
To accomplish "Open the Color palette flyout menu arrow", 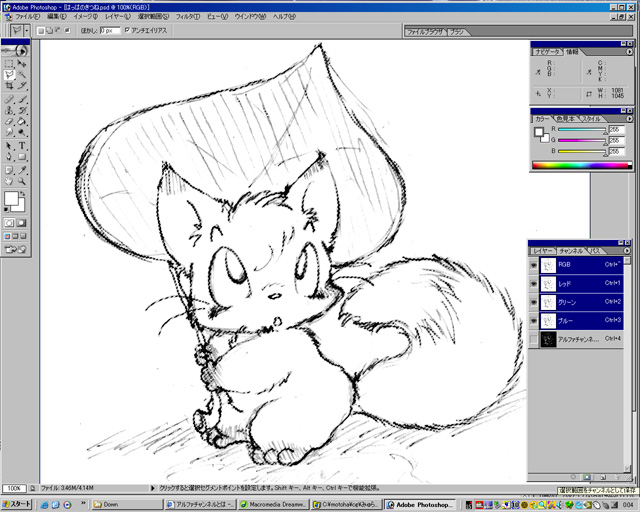I will [x=629, y=119].
